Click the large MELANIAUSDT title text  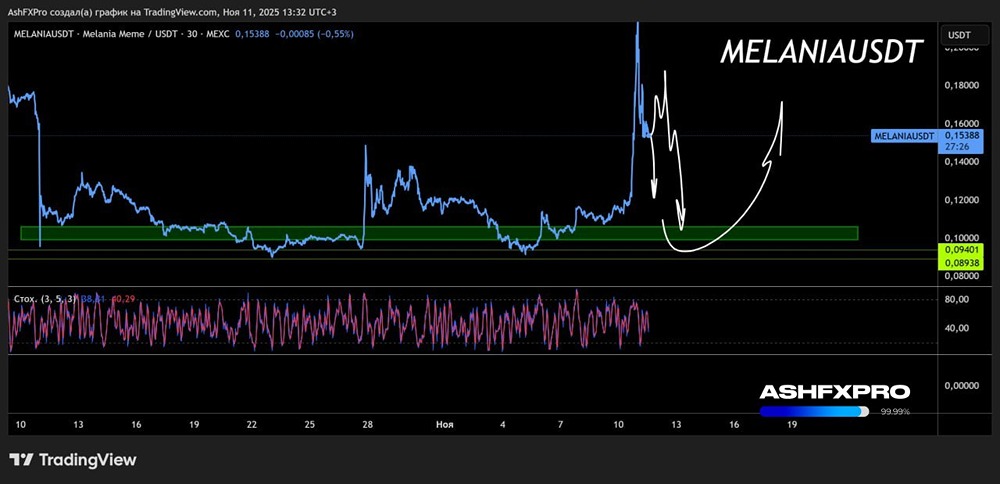click(x=820, y=54)
